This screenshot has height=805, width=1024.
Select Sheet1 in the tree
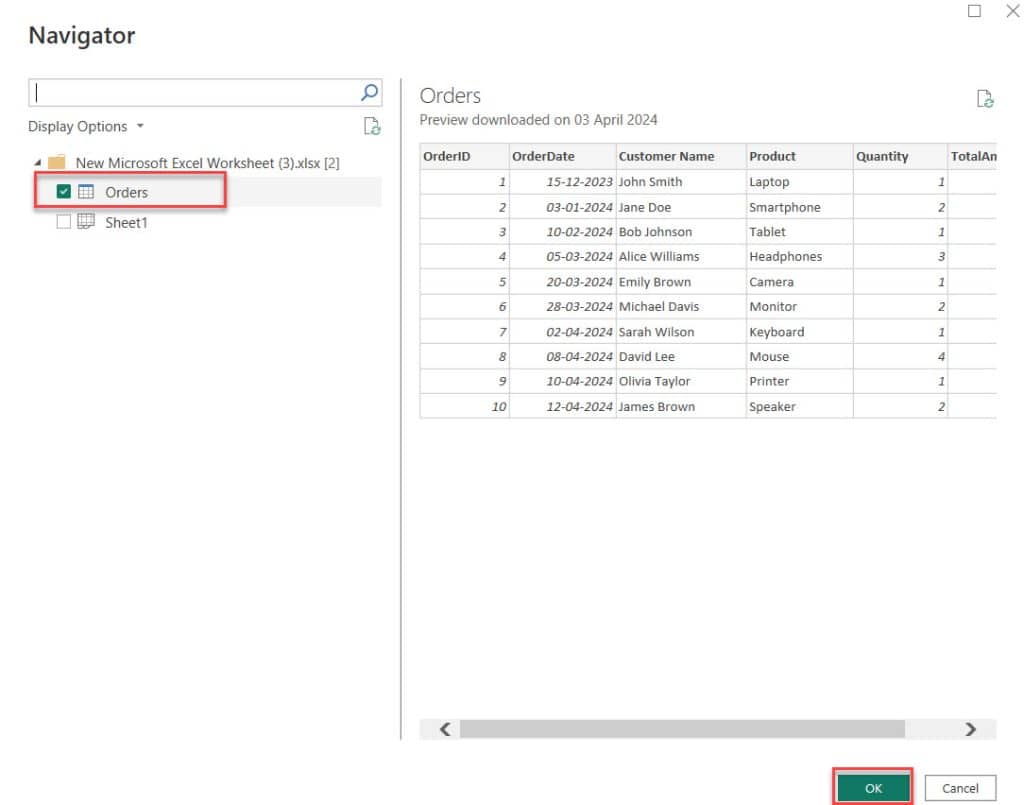[x=126, y=223]
